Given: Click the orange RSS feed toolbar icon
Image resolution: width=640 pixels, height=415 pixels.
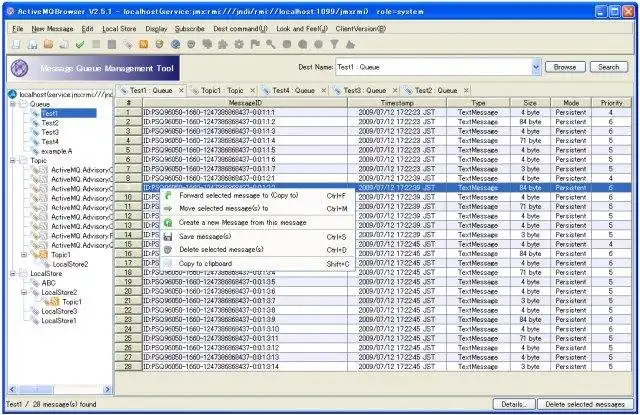Looking at the screenshot, I should 144,44.
